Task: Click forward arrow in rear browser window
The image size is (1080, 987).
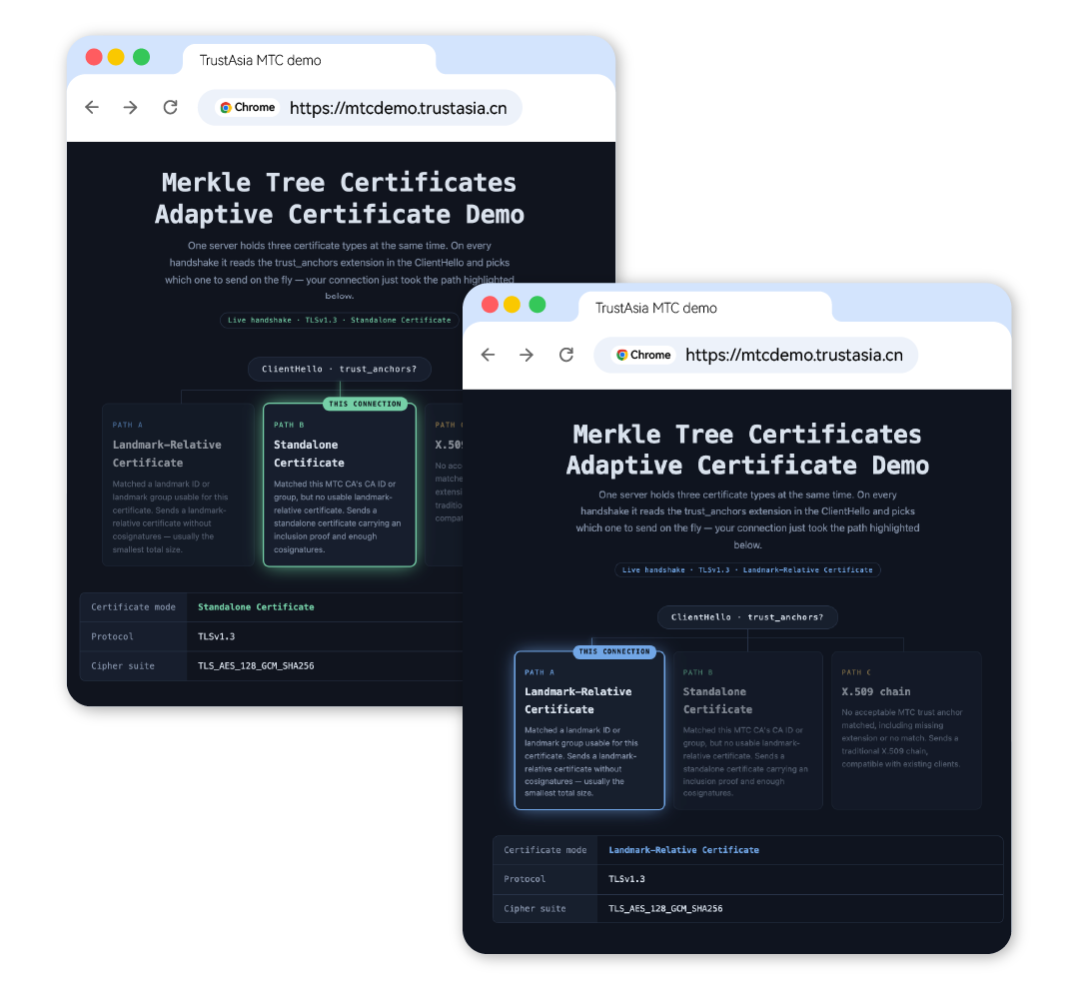Action: [130, 107]
